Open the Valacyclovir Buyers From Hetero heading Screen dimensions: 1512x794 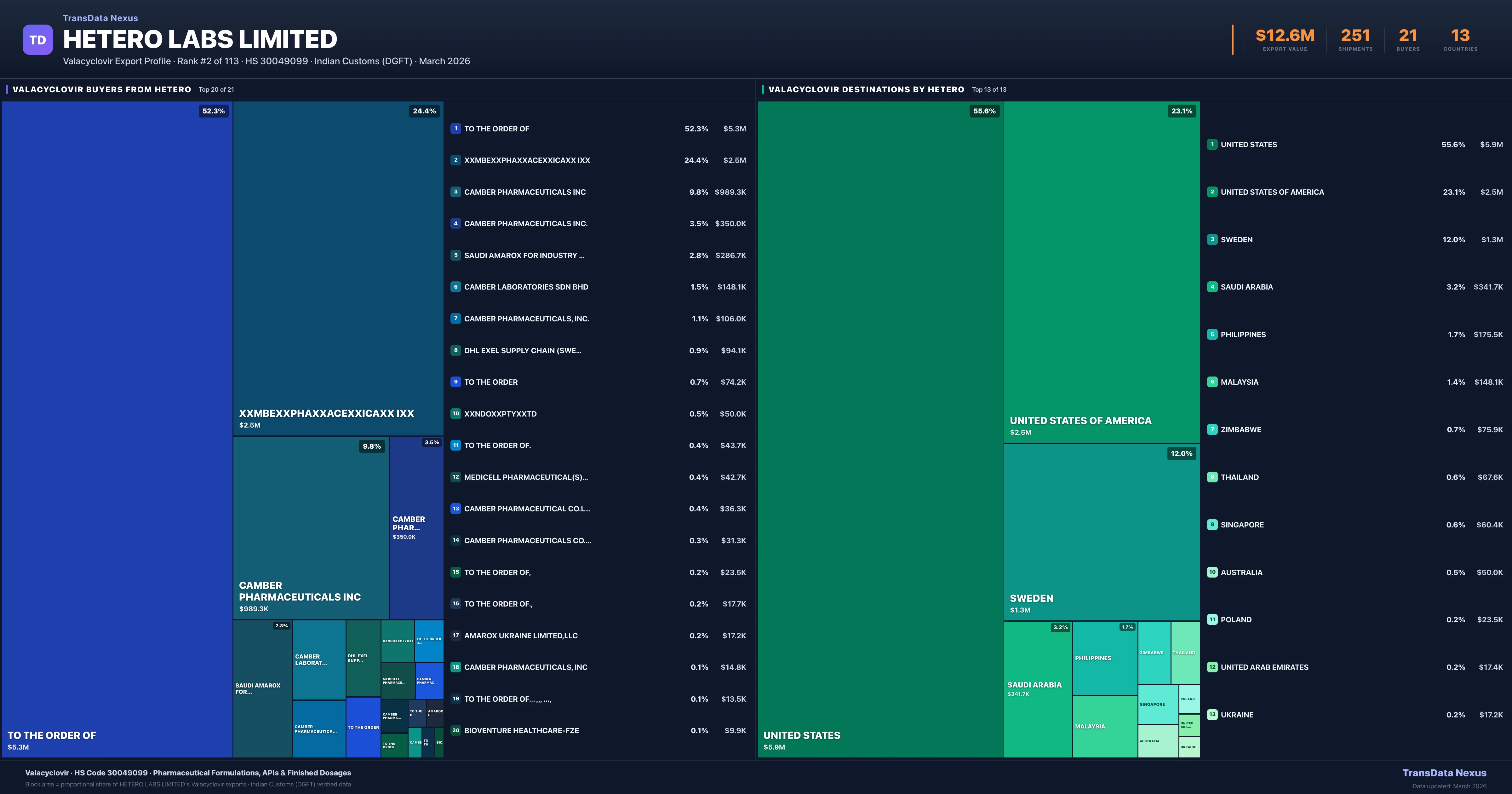pos(101,89)
